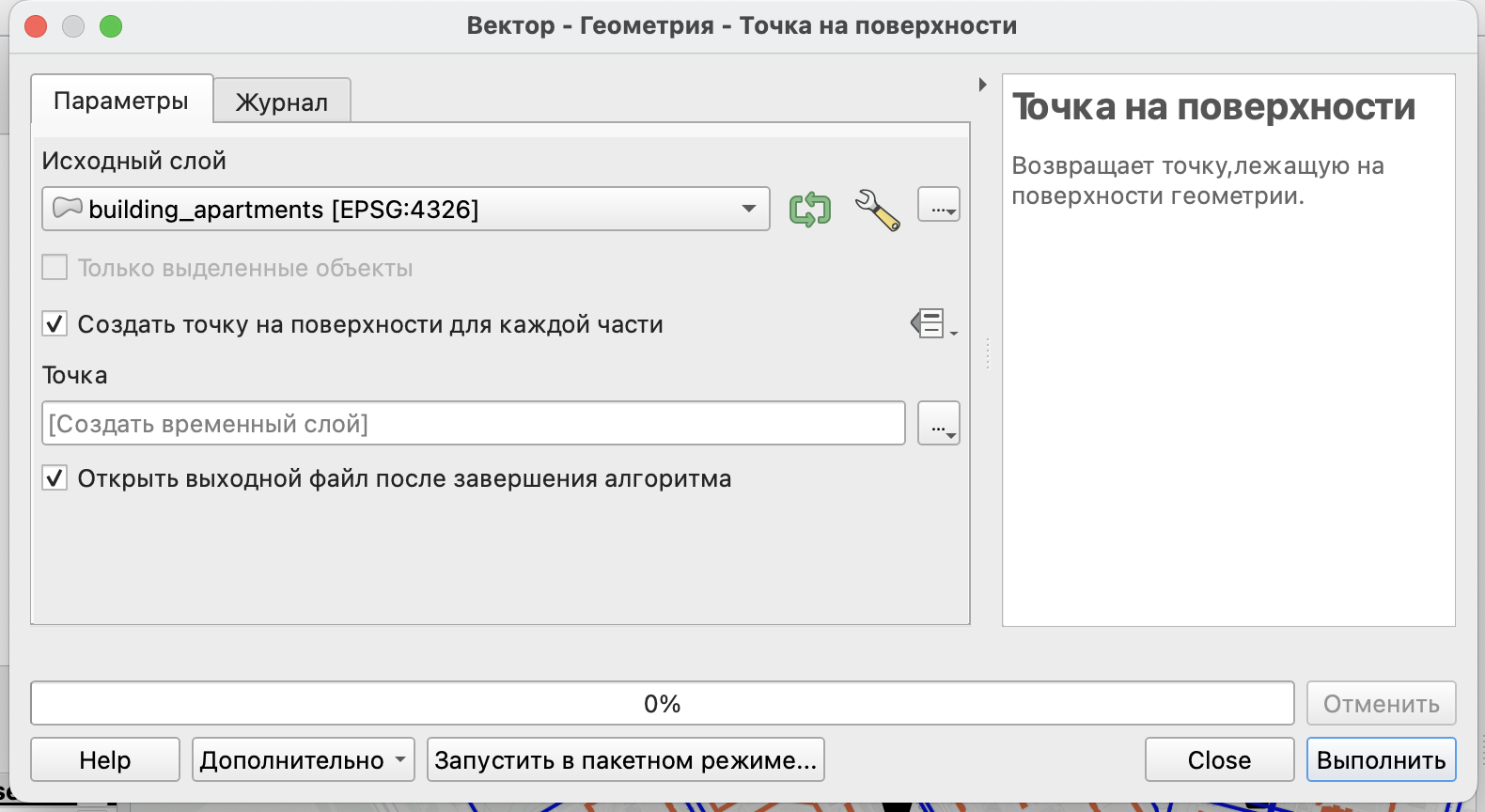Disable 'Открыть выходной файл после завершения алгоритма'
The height and width of the screenshot is (812, 1485).
(55, 478)
